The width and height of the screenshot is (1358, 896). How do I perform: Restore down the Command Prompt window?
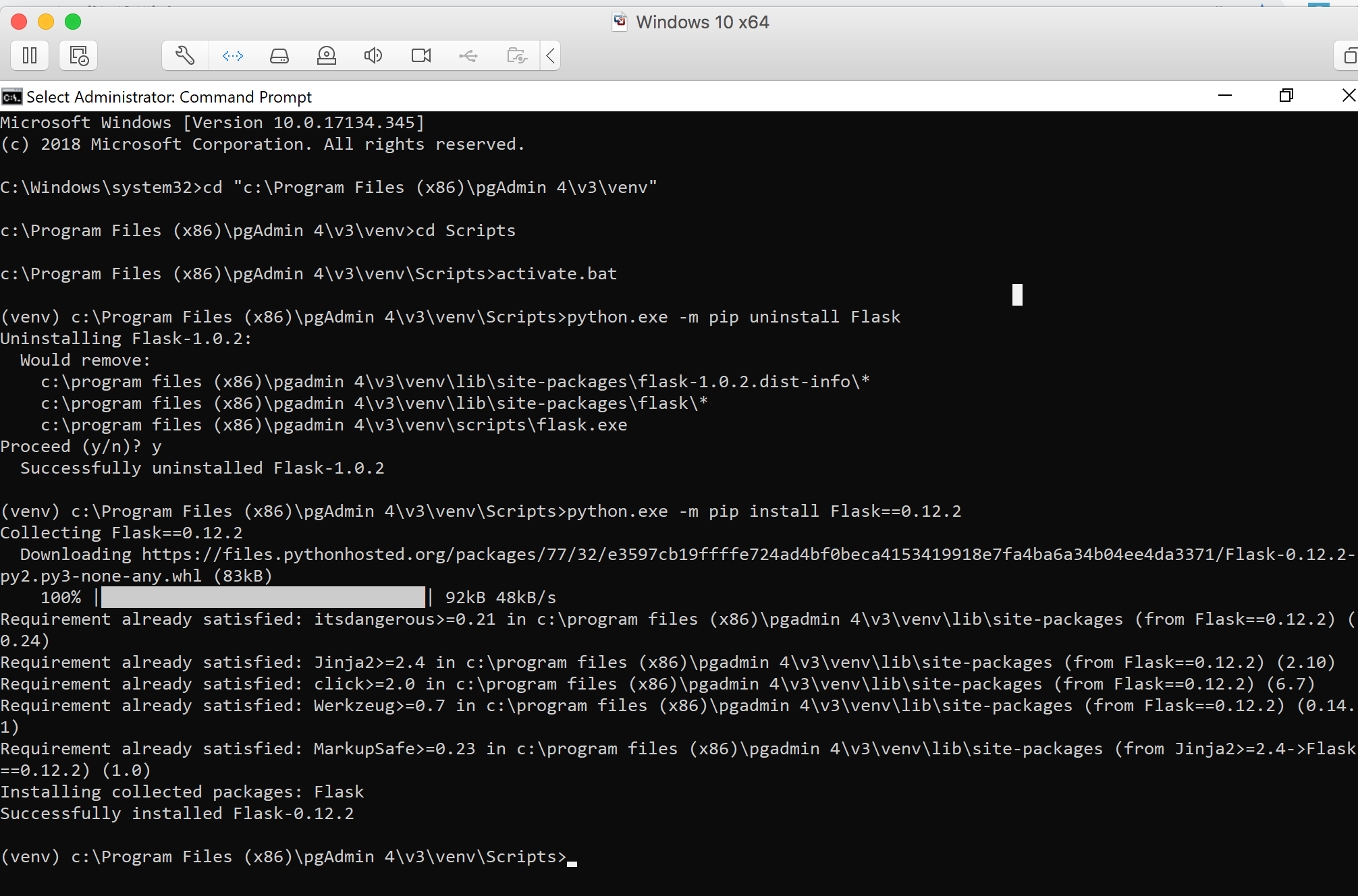point(1286,96)
